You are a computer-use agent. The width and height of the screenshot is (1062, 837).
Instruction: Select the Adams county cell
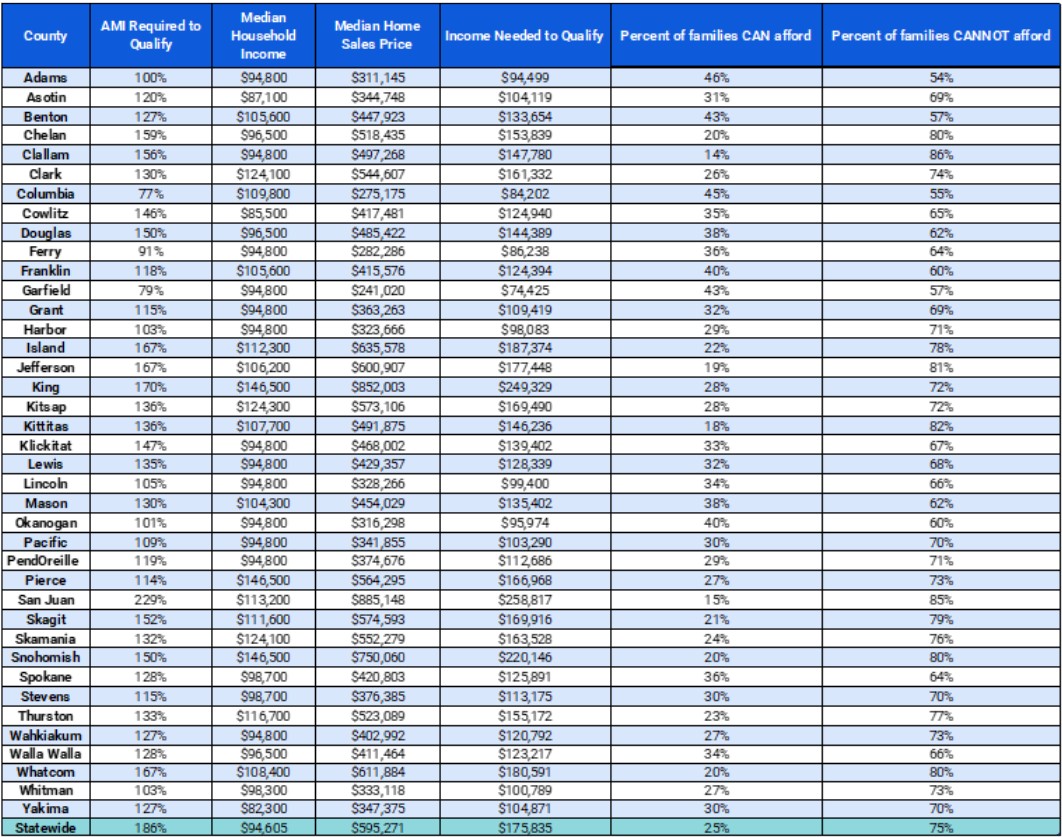tap(45, 78)
